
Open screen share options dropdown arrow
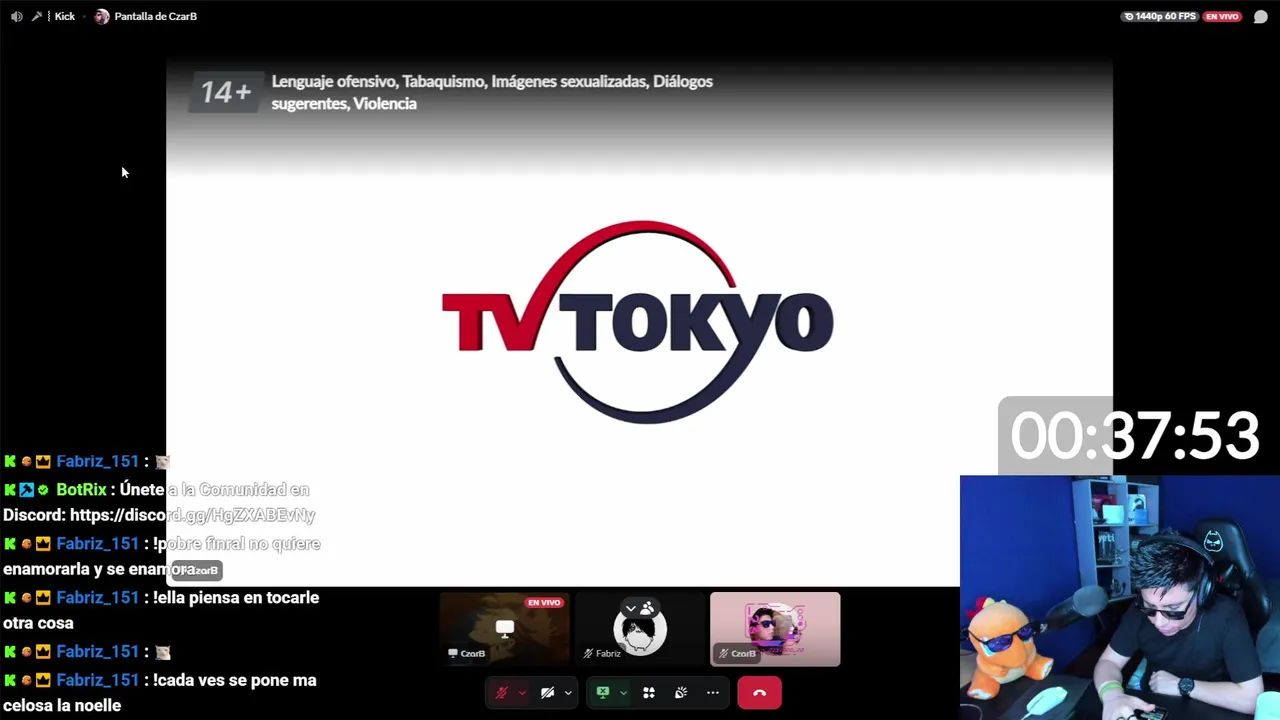623,692
